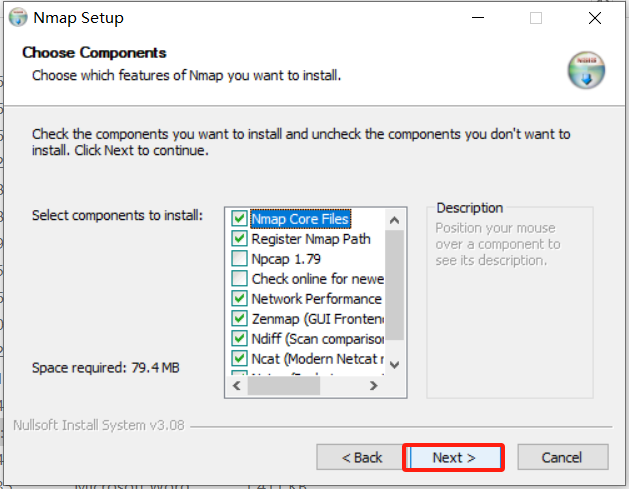Click the Nmap Setup title bar icon

[x=18, y=18]
